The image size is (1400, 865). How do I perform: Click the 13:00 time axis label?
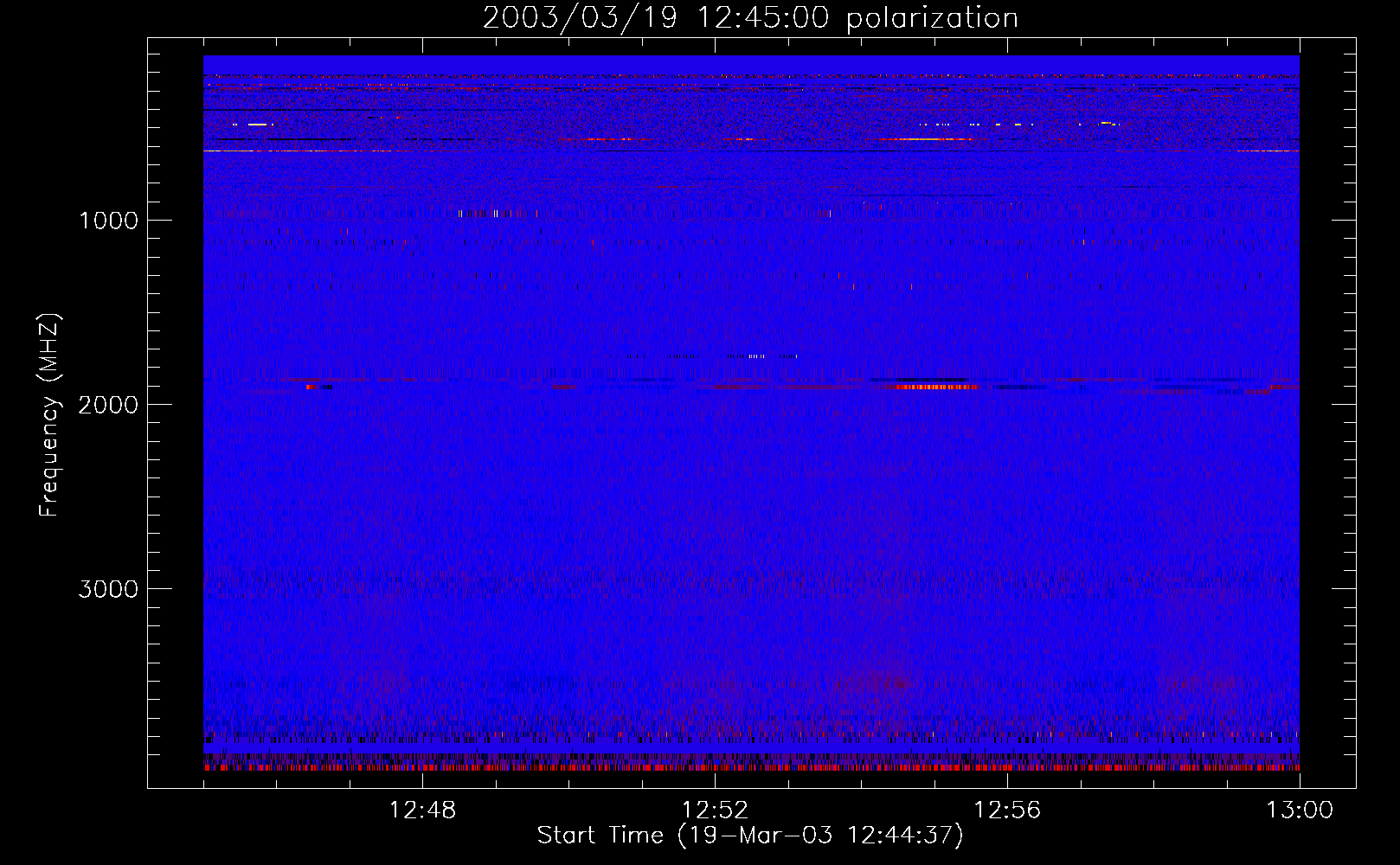[1300, 811]
